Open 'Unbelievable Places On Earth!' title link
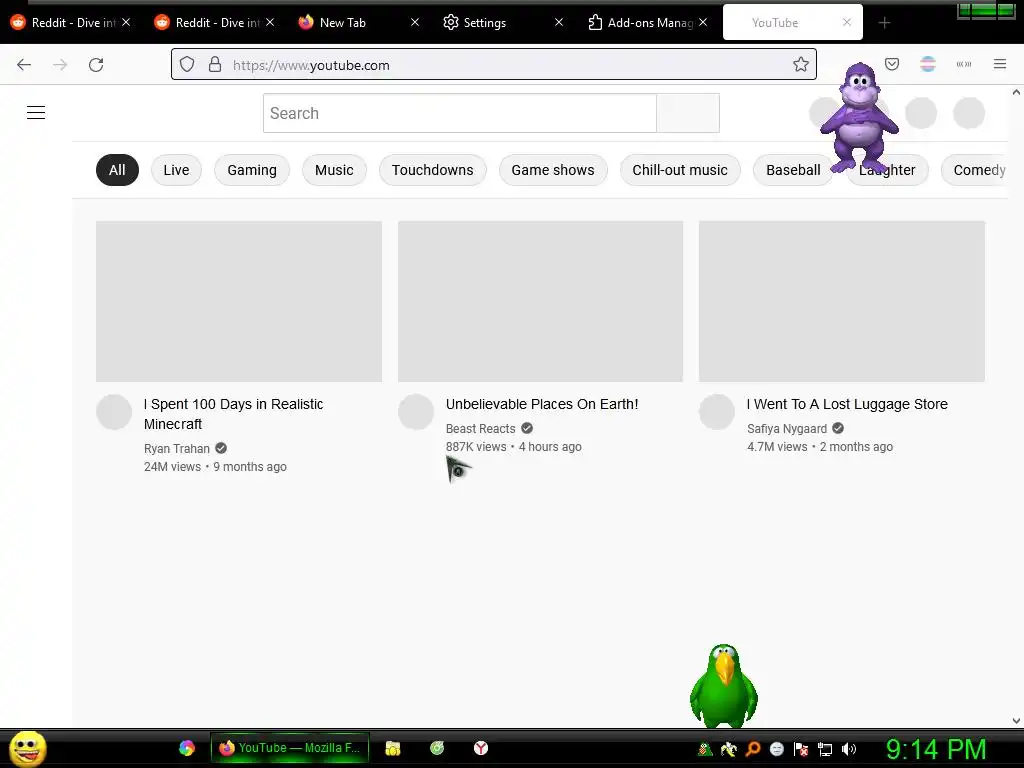 [x=542, y=404]
